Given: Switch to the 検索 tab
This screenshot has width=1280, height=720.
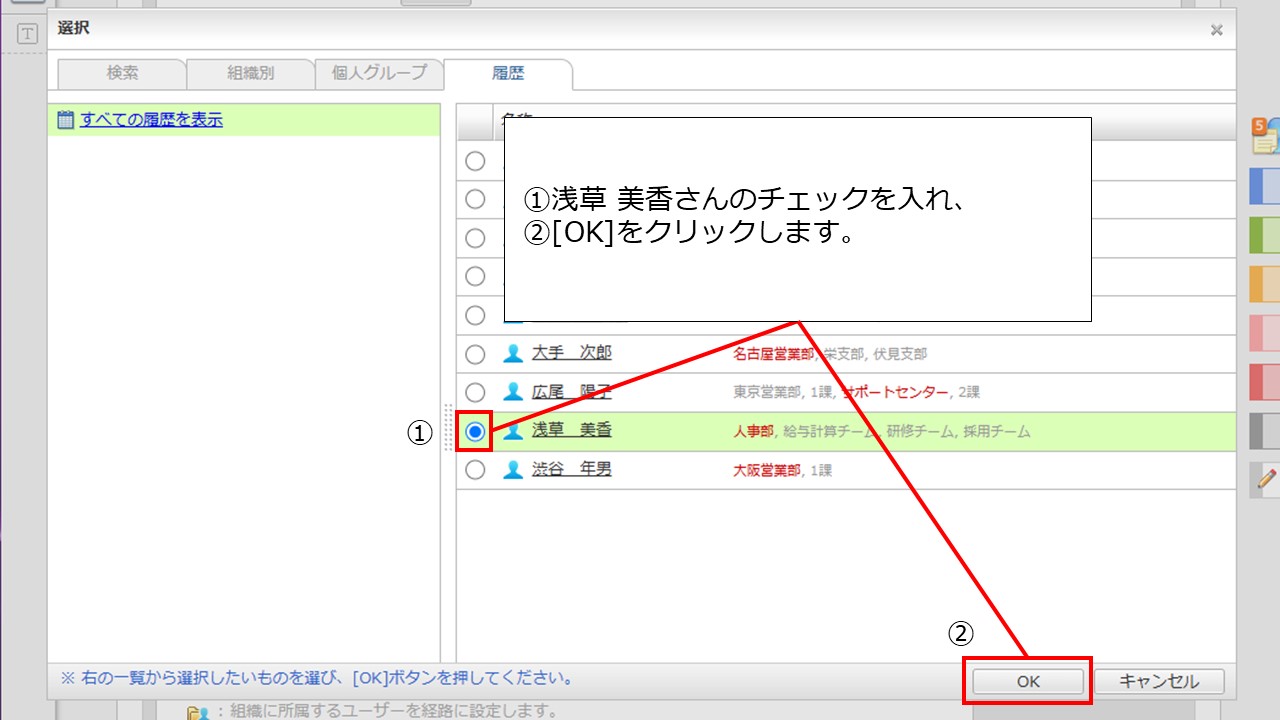Looking at the screenshot, I should (122, 73).
